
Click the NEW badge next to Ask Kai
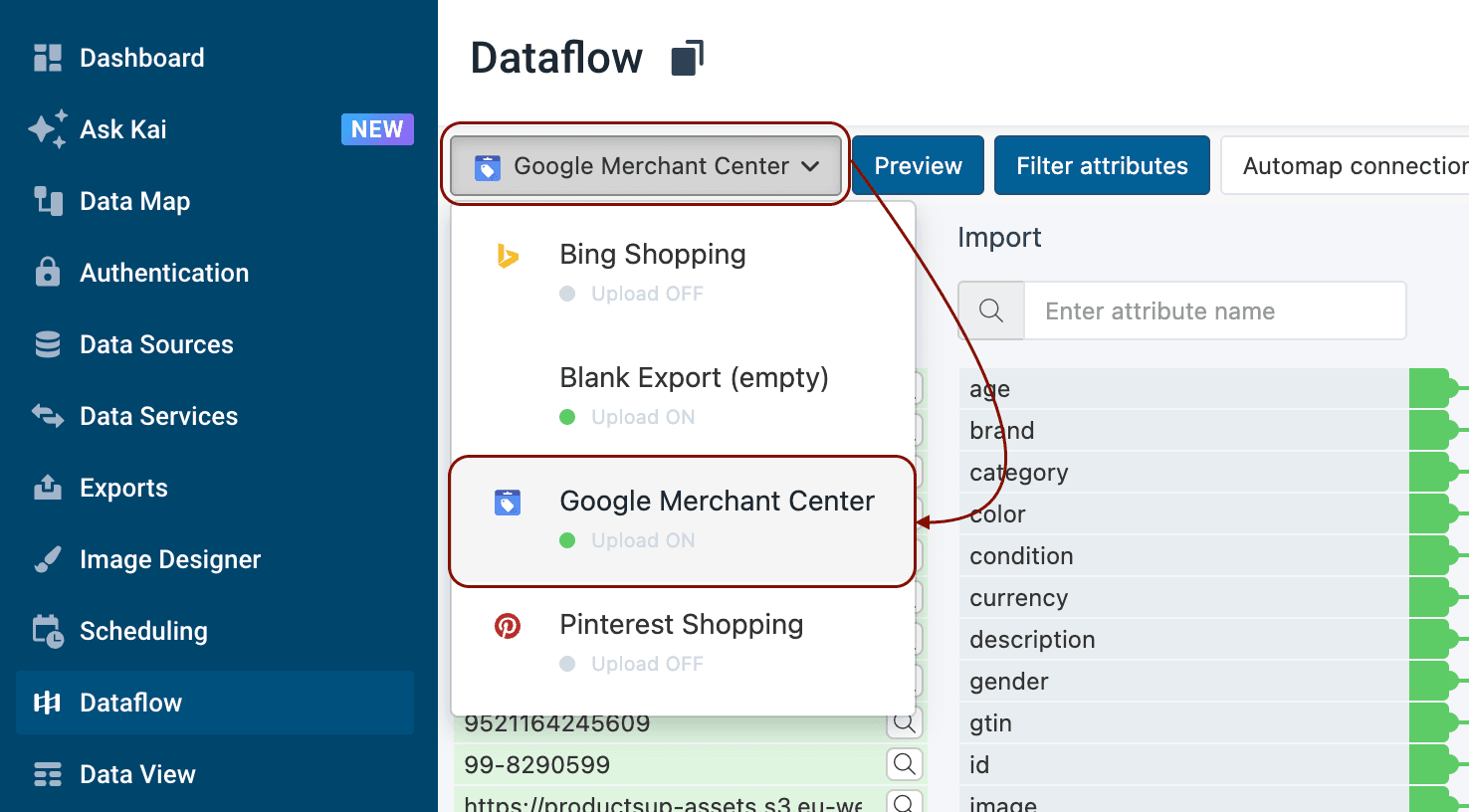point(377,129)
